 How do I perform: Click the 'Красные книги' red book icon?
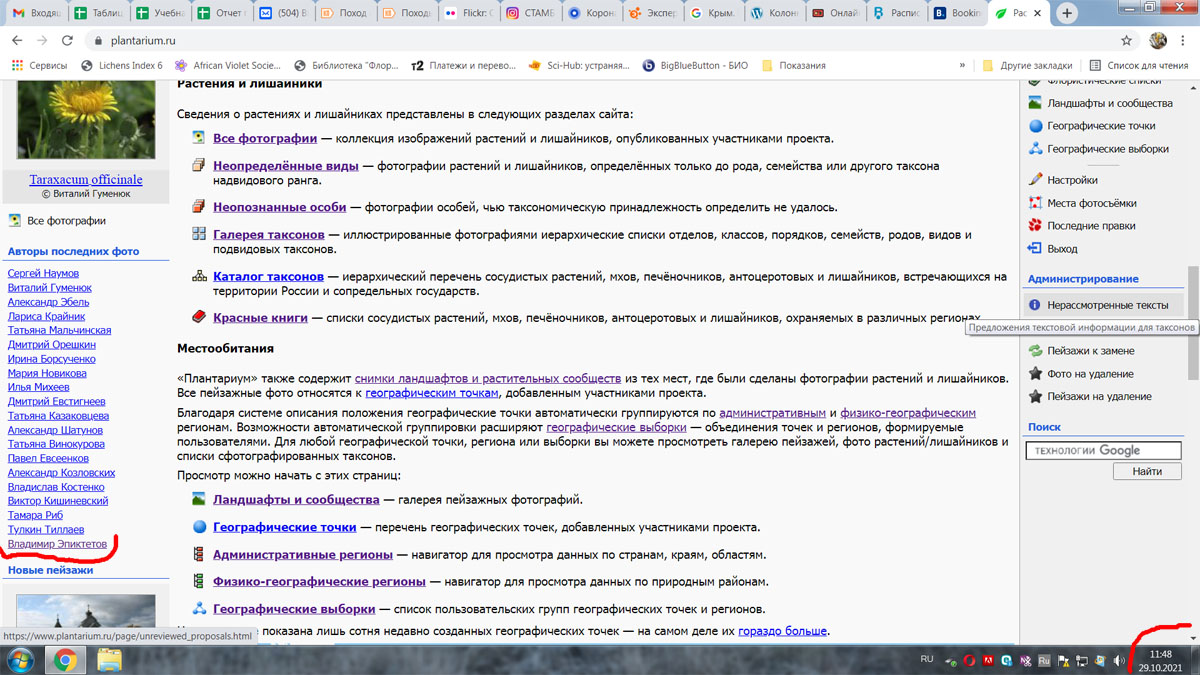(199, 317)
